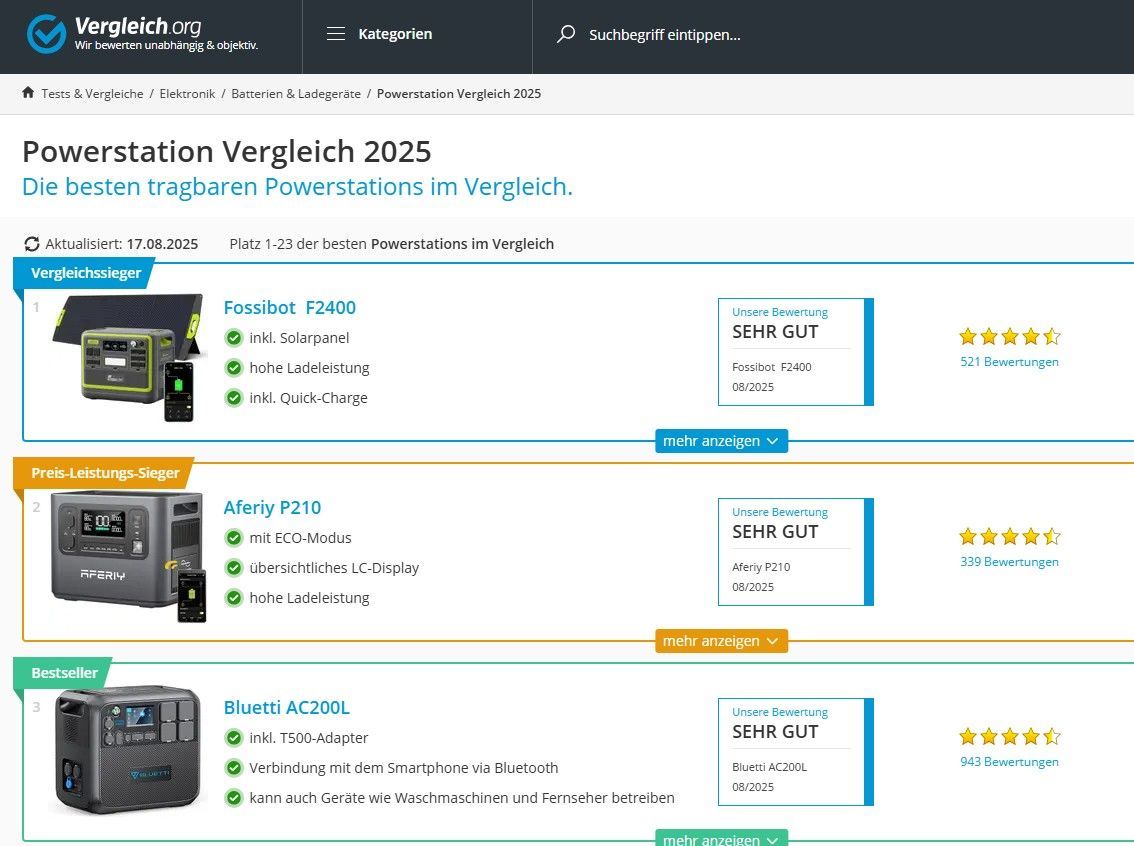Click the Aferiy P210 product image

(x=128, y=555)
